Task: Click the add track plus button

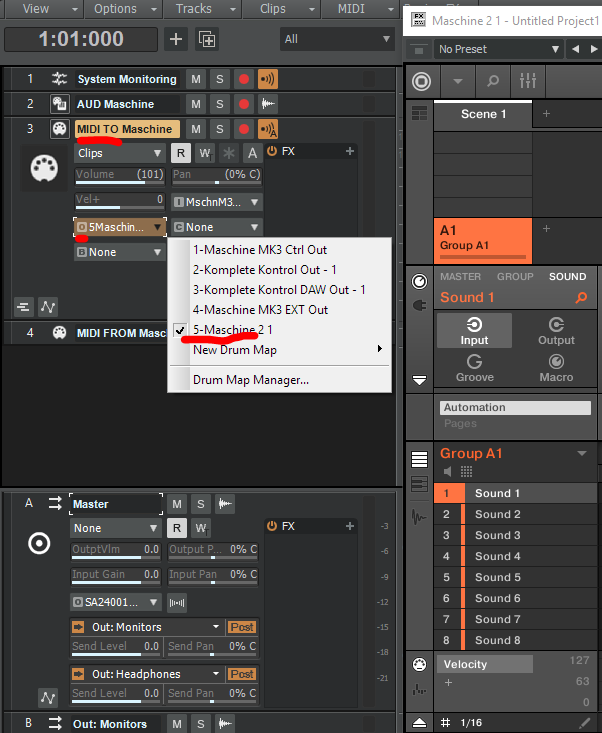Action: pyautogui.click(x=176, y=39)
